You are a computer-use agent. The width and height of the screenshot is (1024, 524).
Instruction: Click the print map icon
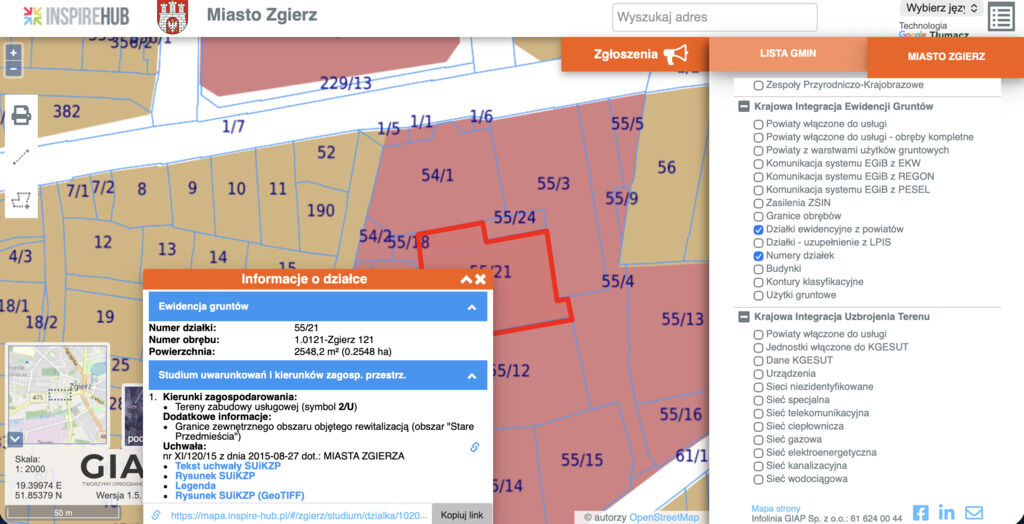tap(21, 115)
